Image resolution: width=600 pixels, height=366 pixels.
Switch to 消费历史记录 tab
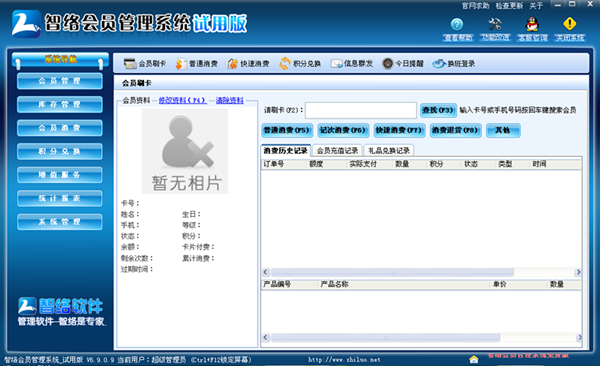click(285, 150)
